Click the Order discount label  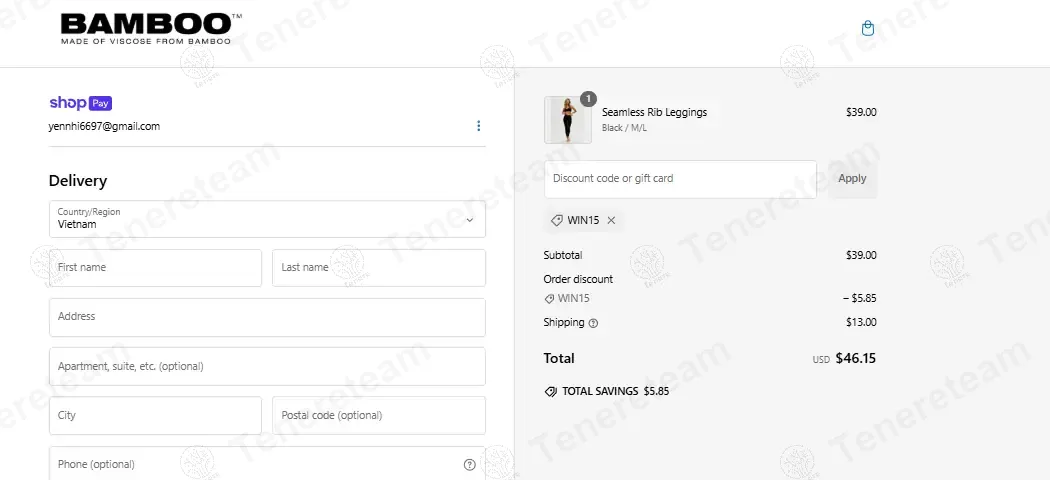point(578,280)
